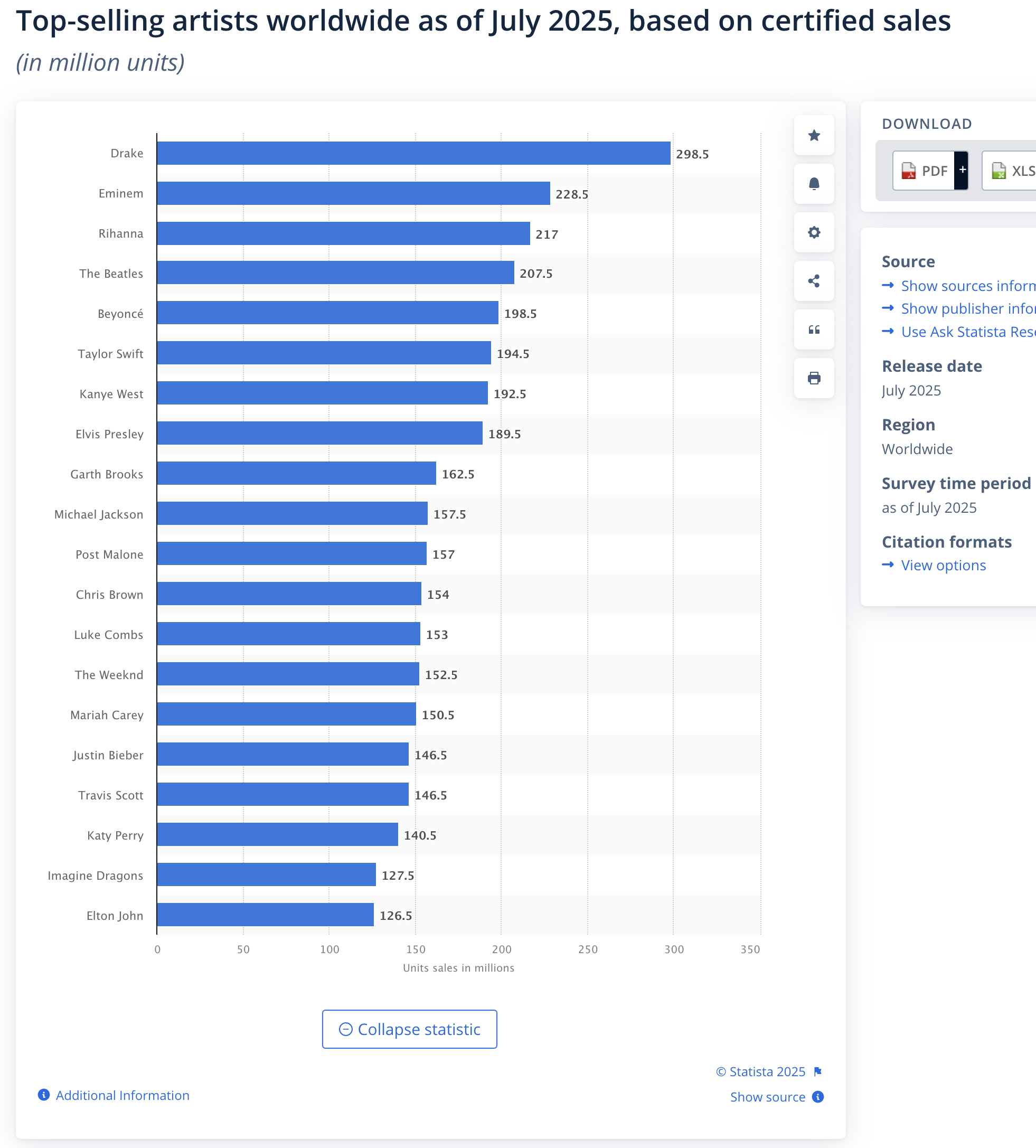Click the Elvis Presley bar
The height and width of the screenshot is (1148, 1036).
click(320, 433)
